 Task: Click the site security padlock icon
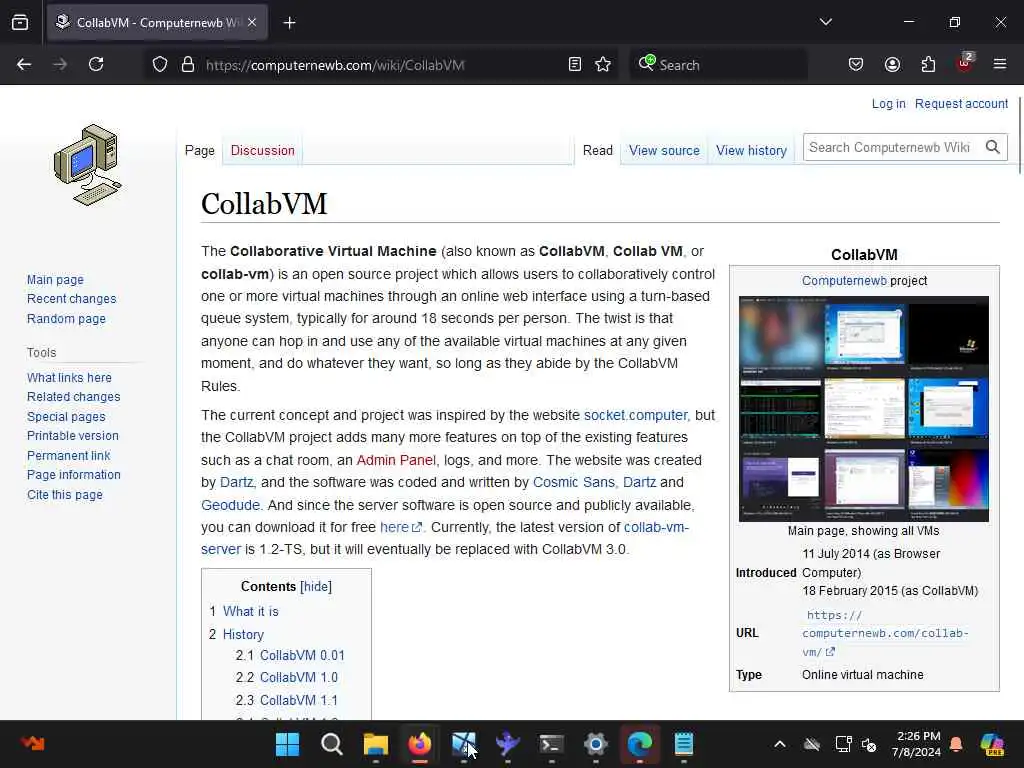[188, 64]
